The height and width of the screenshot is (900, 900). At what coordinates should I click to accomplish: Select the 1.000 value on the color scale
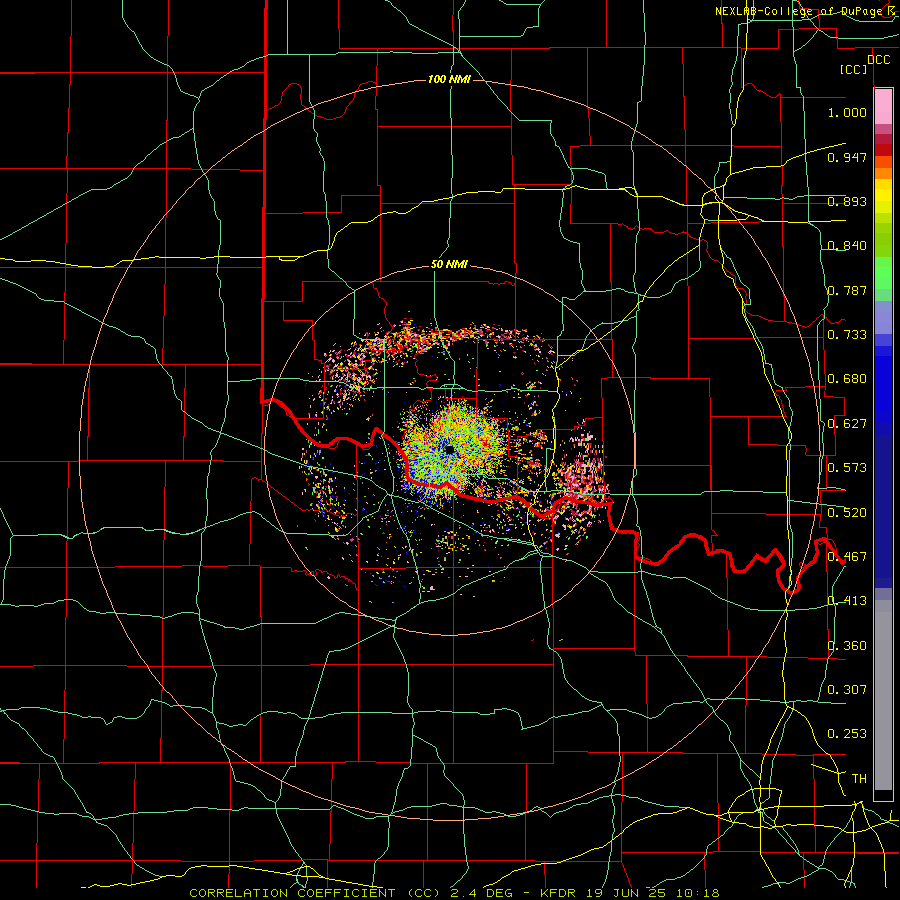[x=847, y=112]
